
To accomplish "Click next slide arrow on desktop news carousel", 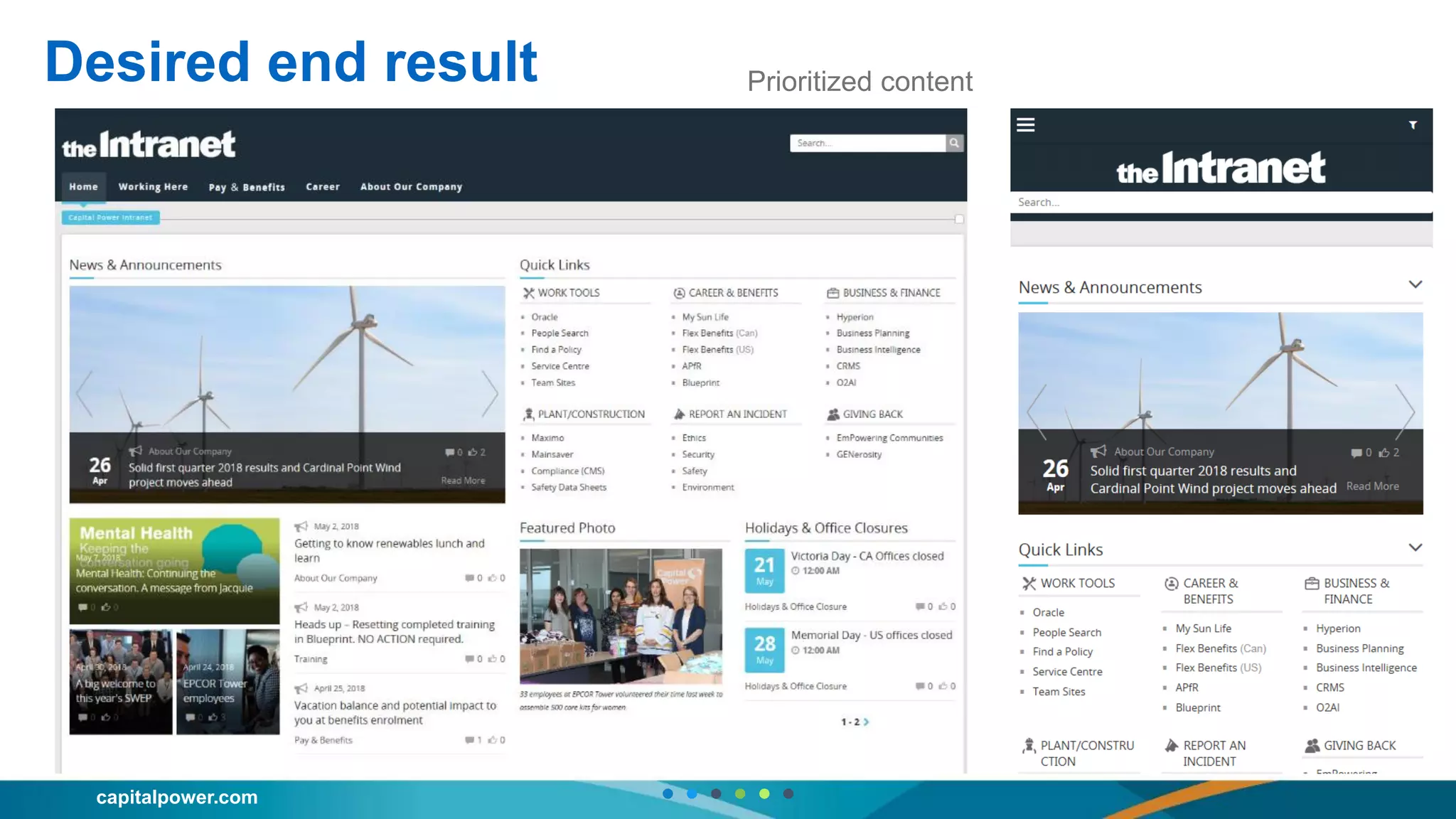I will (489, 393).
